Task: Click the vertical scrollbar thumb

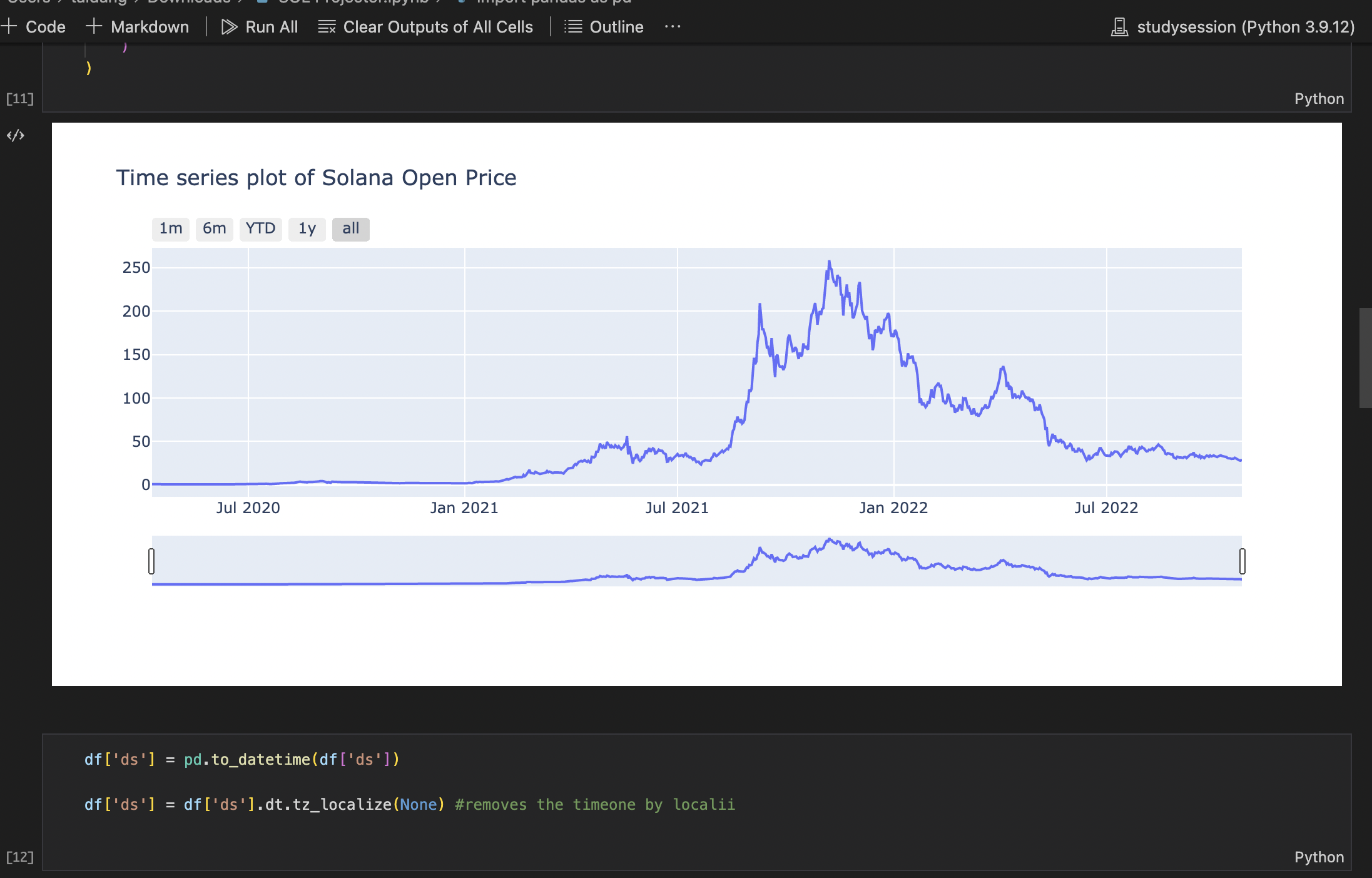Action: [x=1366, y=358]
